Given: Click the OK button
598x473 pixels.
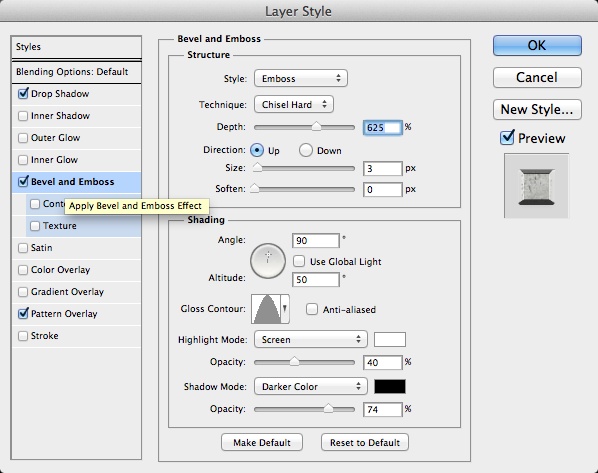Looking at the screenshot, I should coord(537,45).
